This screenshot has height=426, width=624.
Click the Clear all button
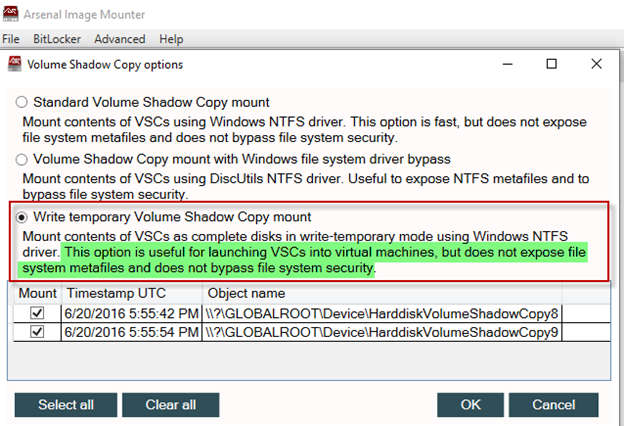click(171, 405)
